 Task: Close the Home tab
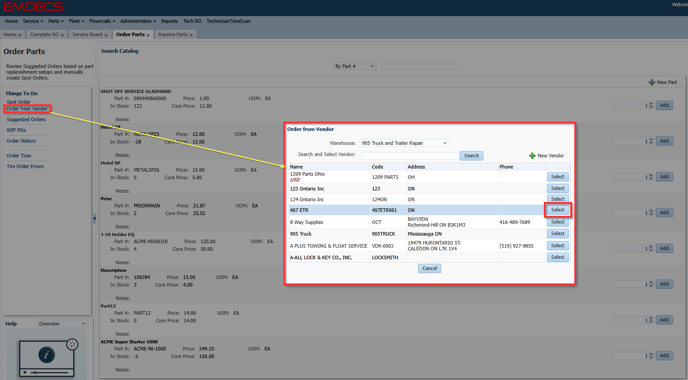[x=20, y=35]
